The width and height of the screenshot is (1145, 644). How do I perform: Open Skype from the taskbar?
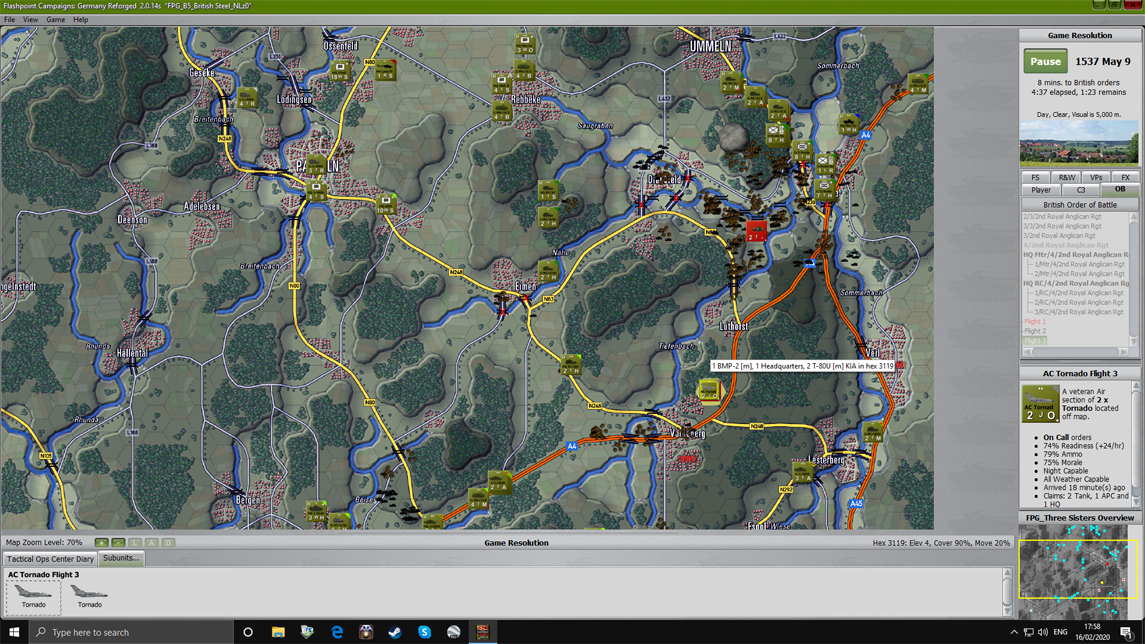424,632
